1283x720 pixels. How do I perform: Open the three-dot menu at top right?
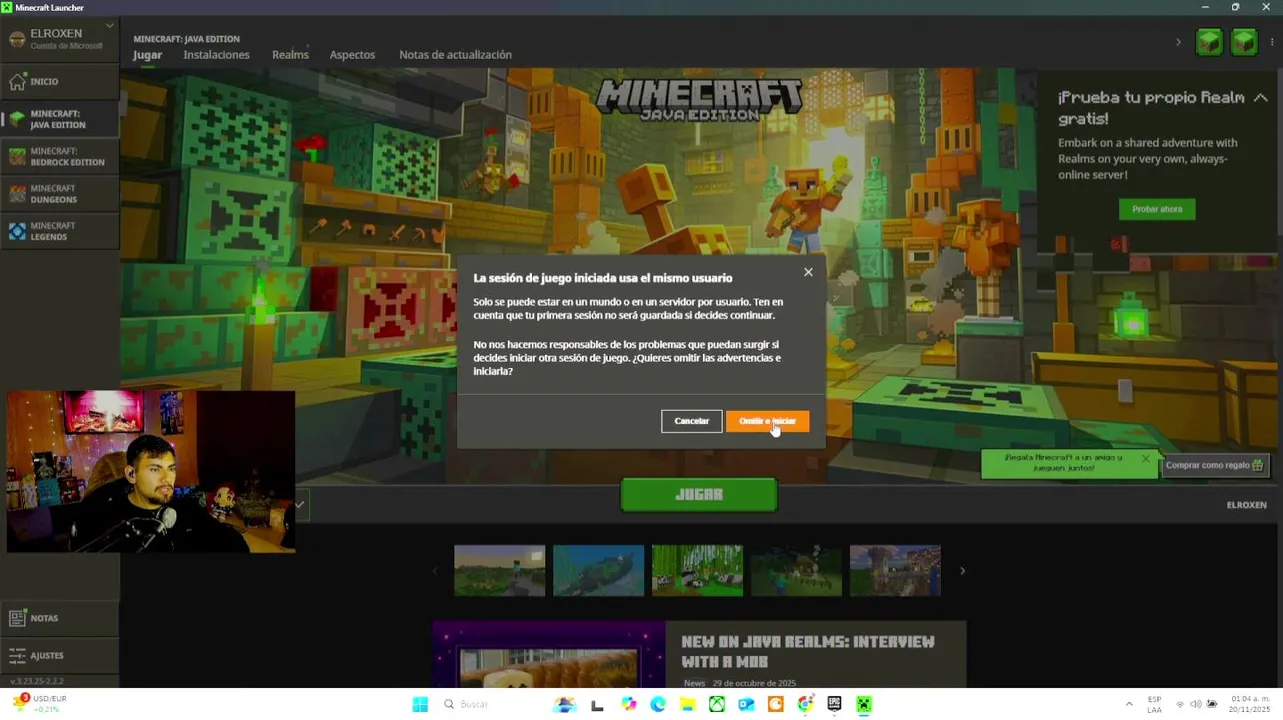tap(1272, 42)
